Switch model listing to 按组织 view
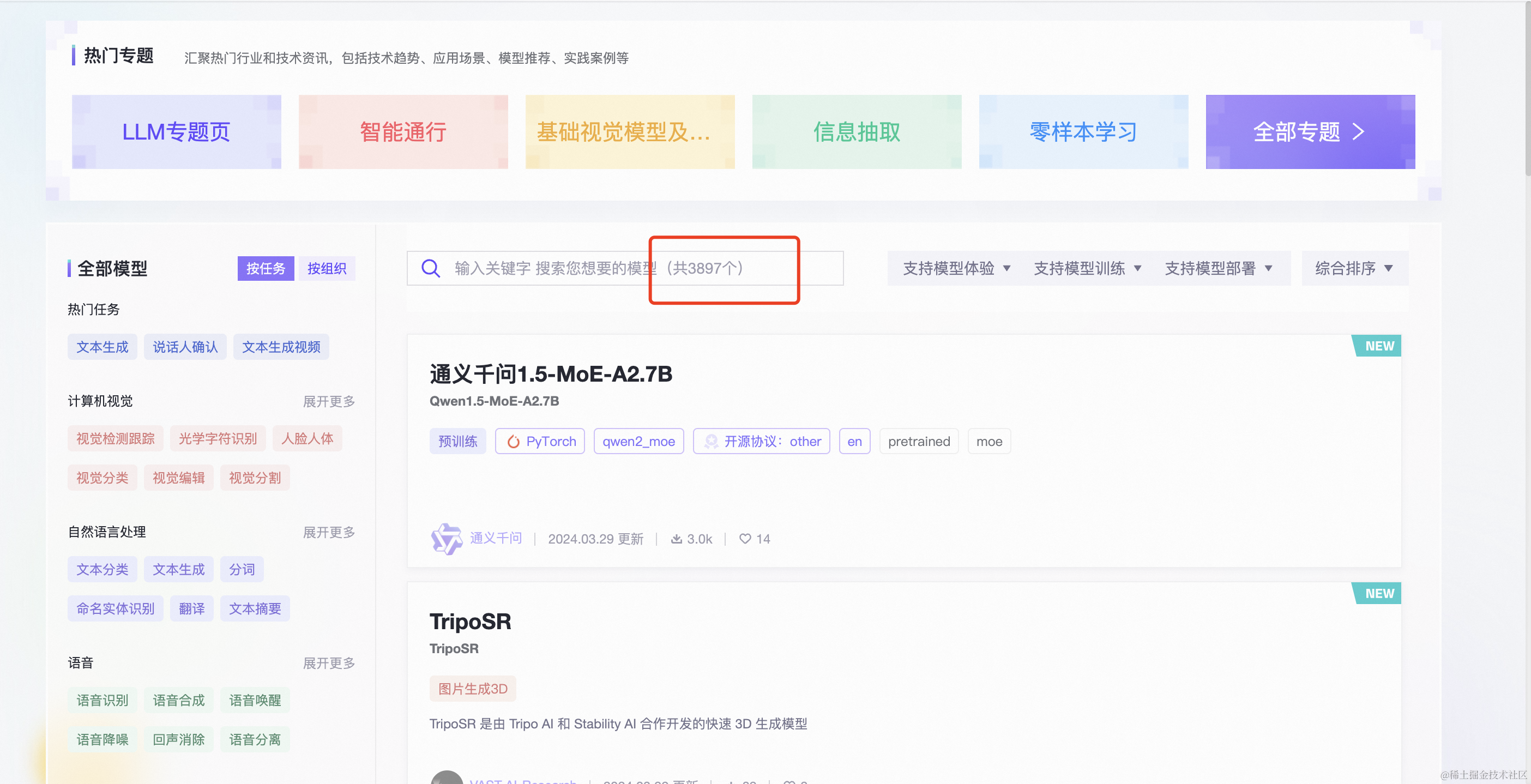This screenshot has width=1531, height=784. pyautogui.click(x=326, y=268)
